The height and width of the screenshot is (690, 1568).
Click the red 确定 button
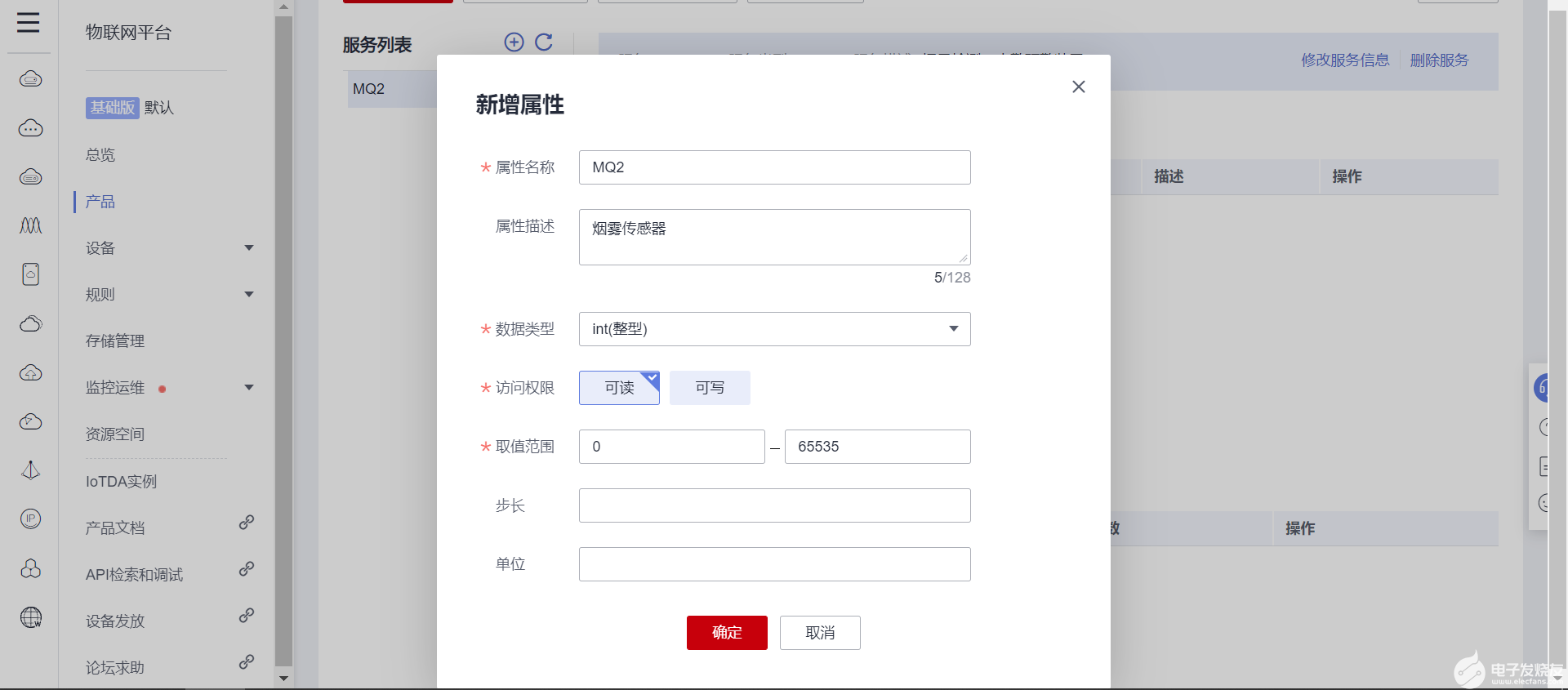[x=727, y=633]
